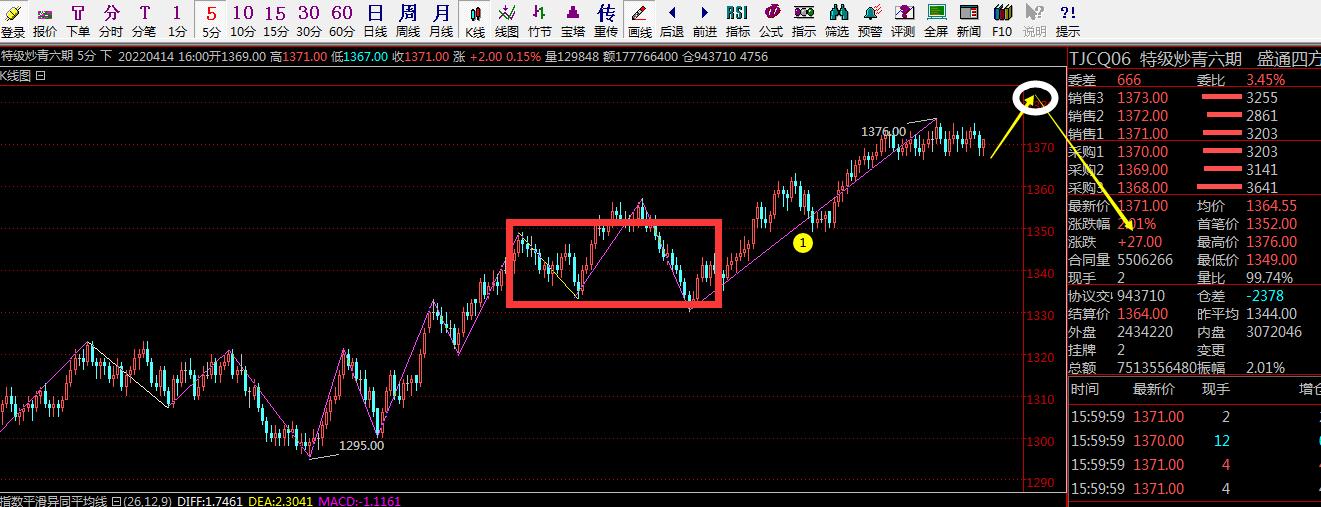
Task: Click the DIFF:1.7461 indicator label
Action: (209, 501)
